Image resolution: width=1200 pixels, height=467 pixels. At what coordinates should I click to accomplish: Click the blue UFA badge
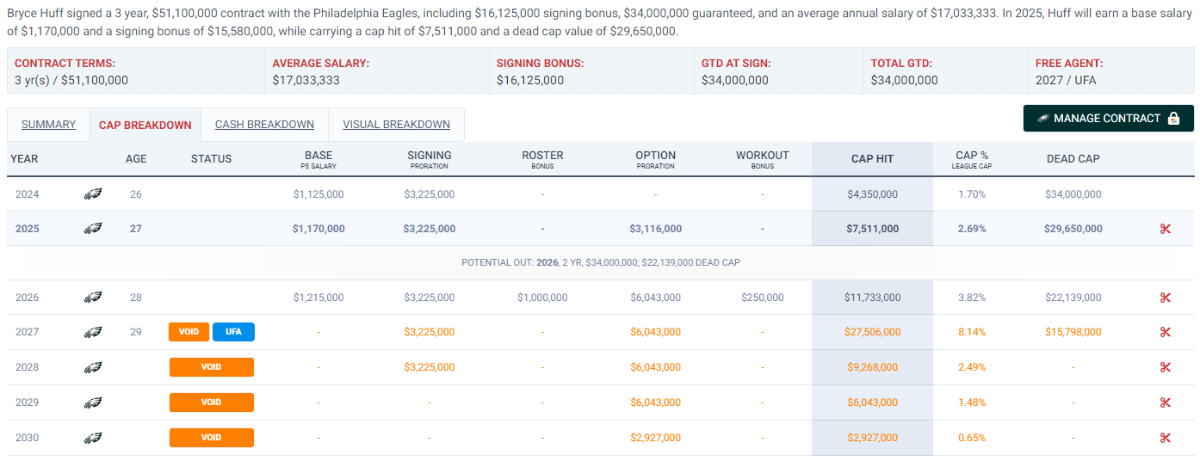(233, 332)
